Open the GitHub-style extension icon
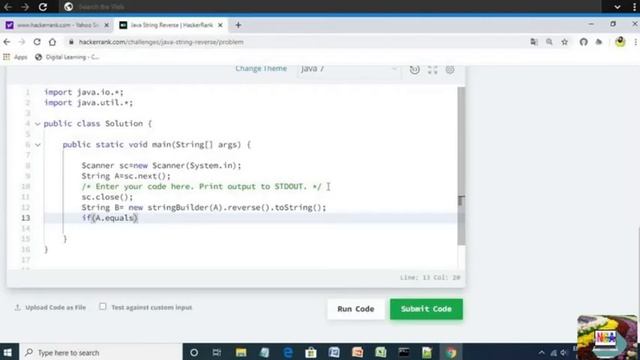The width and height of the screenshot is (640, 360). click(584, 42)
